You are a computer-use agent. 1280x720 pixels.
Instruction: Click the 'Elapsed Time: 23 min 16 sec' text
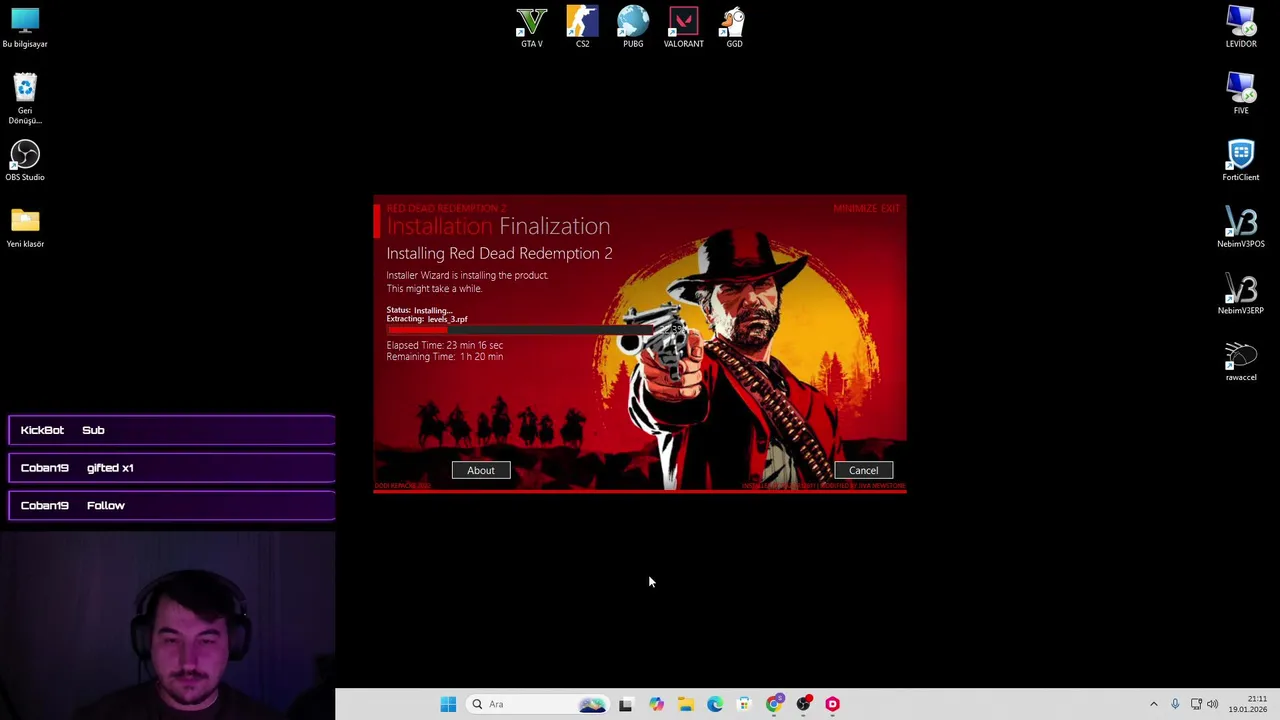click(x=445, y=345)
